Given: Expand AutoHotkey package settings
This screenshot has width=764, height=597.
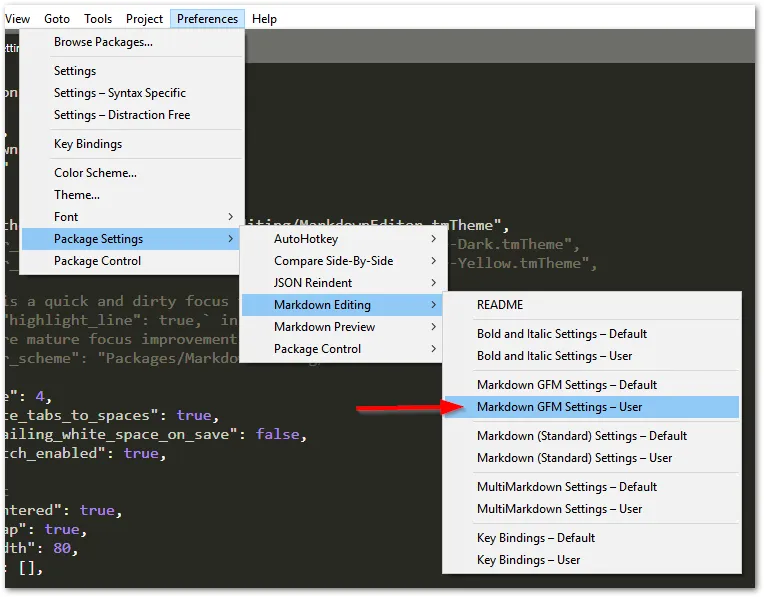Looking at the screenshot, I should click(x=342, y=239).
